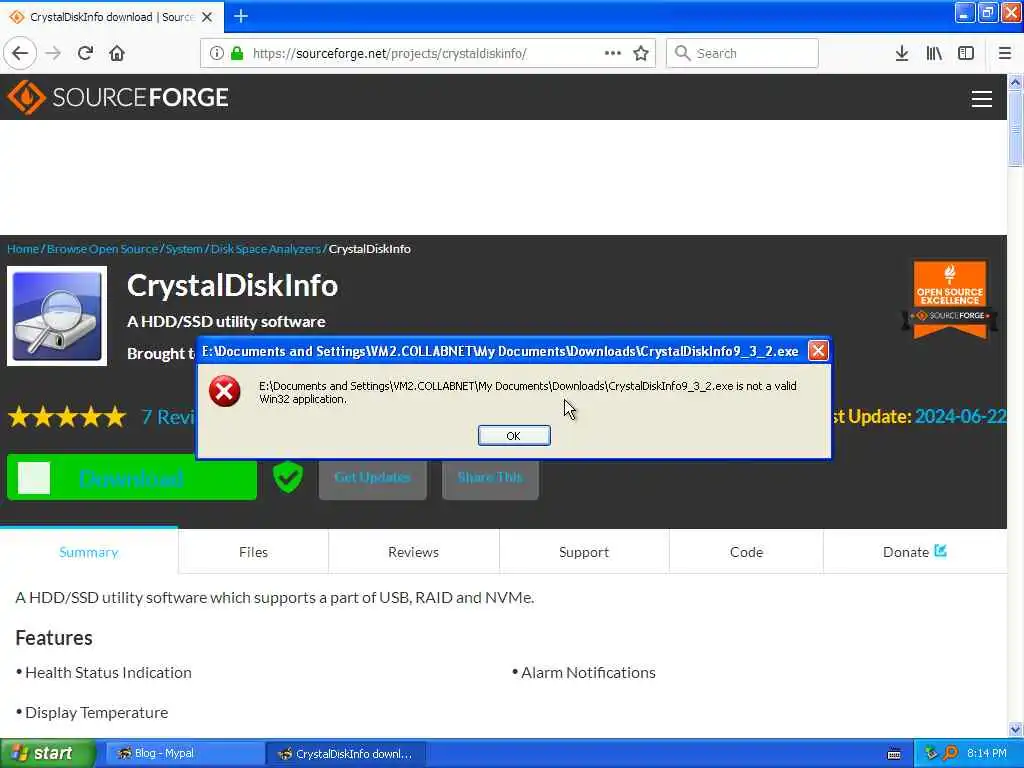This screenshot has width=1024, height=768.
Task: Click the Share This button
Action: click(x=490, y=478)
